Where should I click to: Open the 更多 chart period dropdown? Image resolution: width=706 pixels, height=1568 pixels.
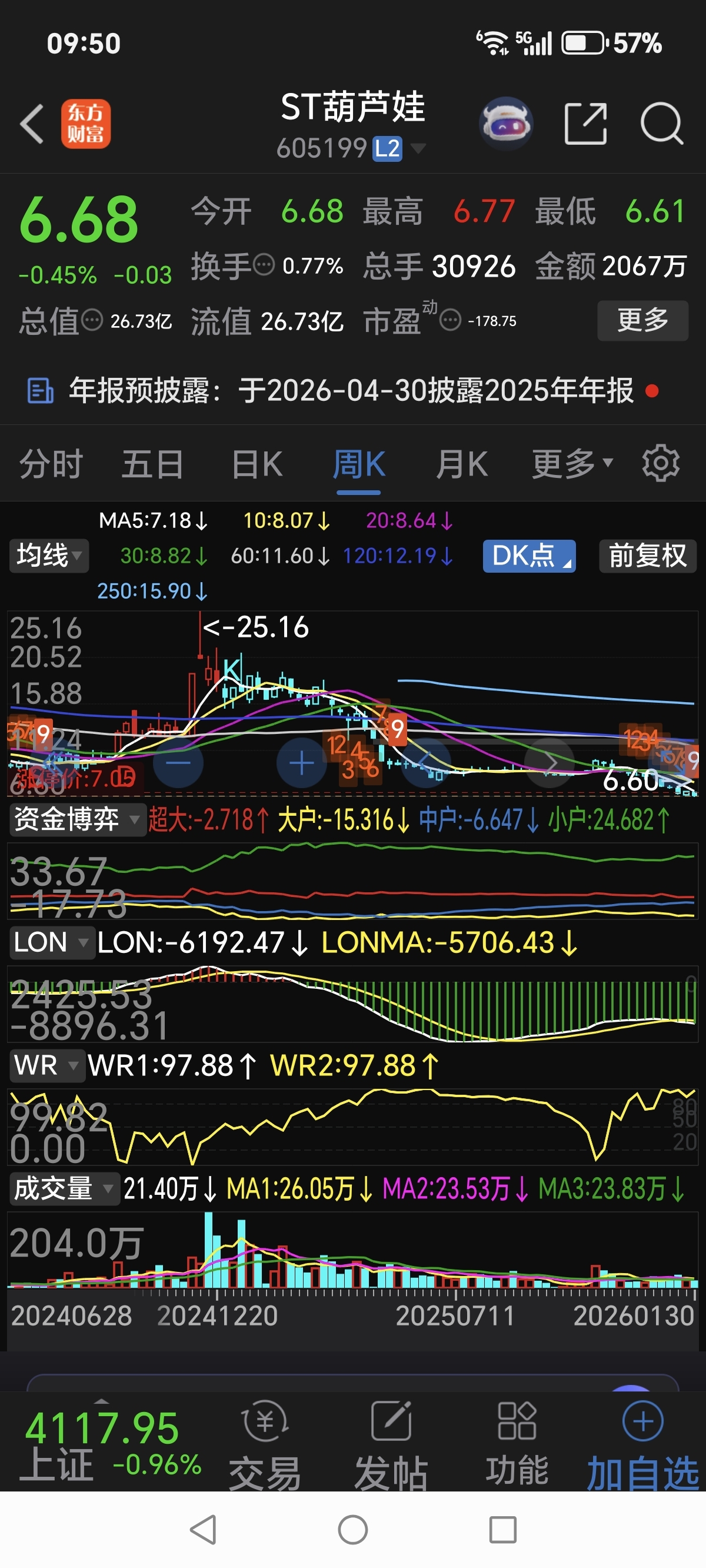coord(572,464)
